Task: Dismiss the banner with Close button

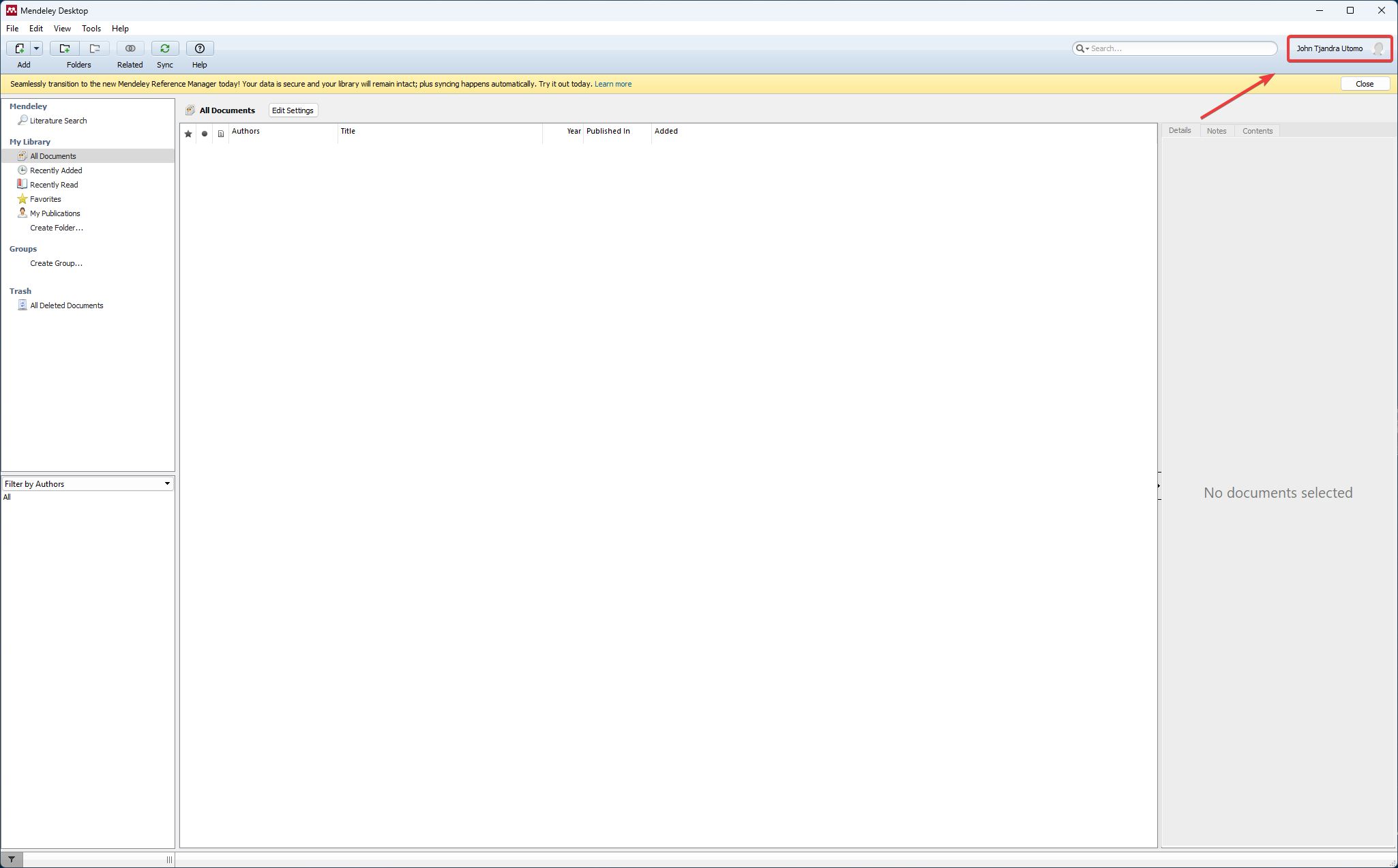Action: [1365, 84]
